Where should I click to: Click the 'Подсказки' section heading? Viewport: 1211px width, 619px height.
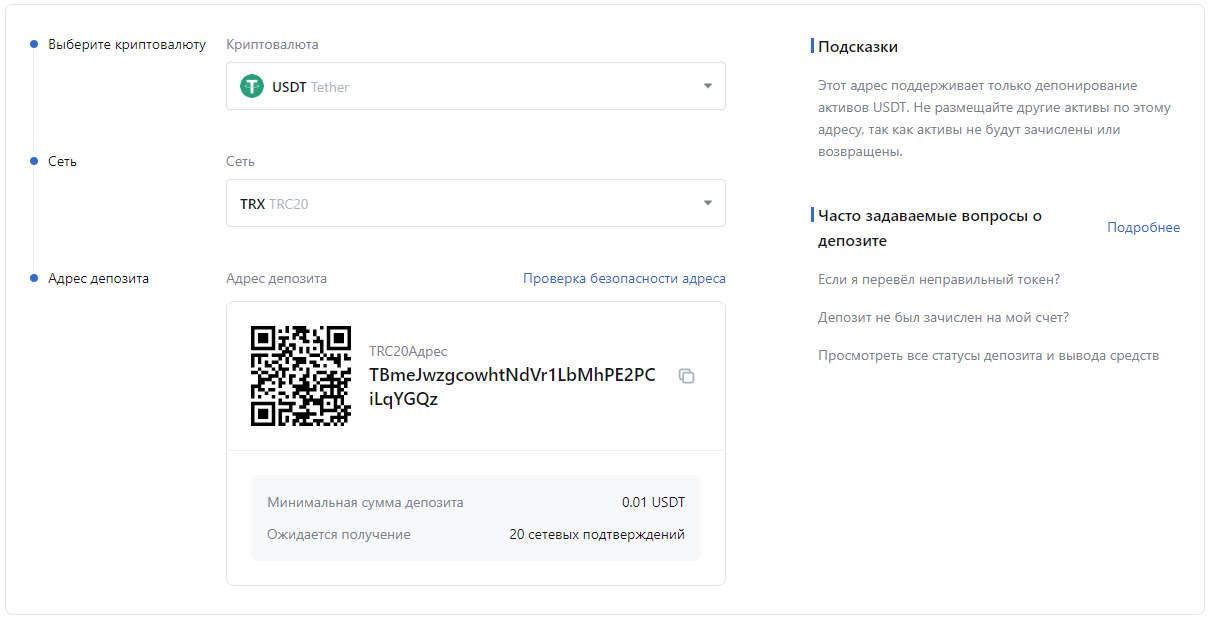point(857,47)
